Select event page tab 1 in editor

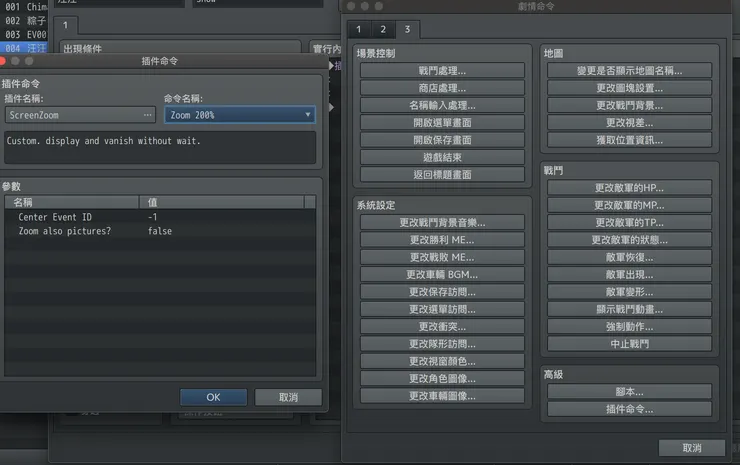(65, 25)
